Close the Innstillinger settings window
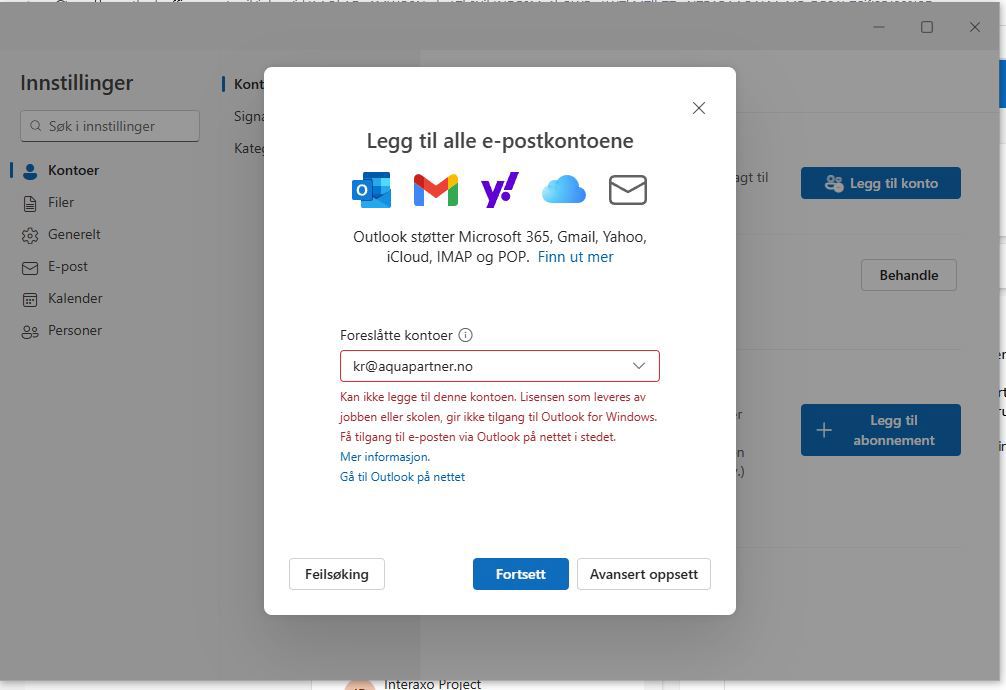The width and height of the screenshot is (1006, 690). click(975, 27)
